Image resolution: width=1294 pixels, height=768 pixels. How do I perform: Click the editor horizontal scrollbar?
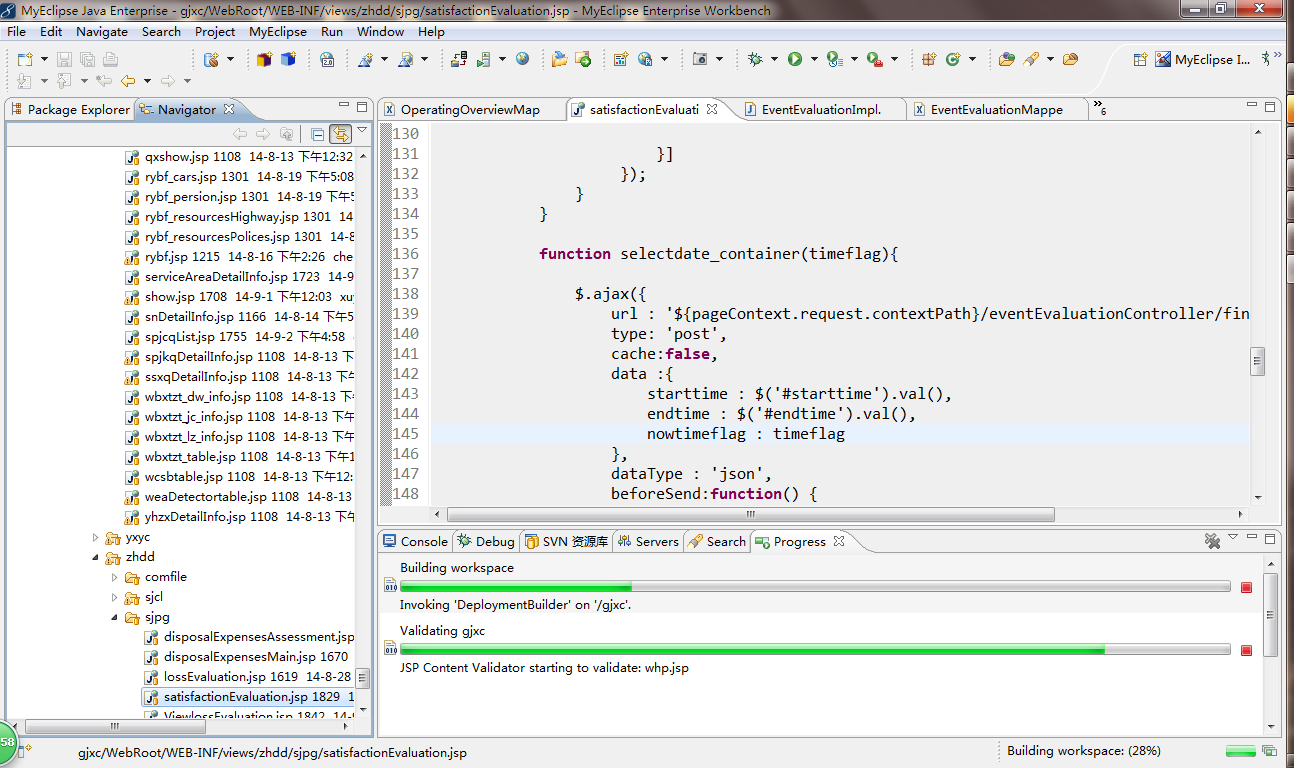(x=750, y=514)
